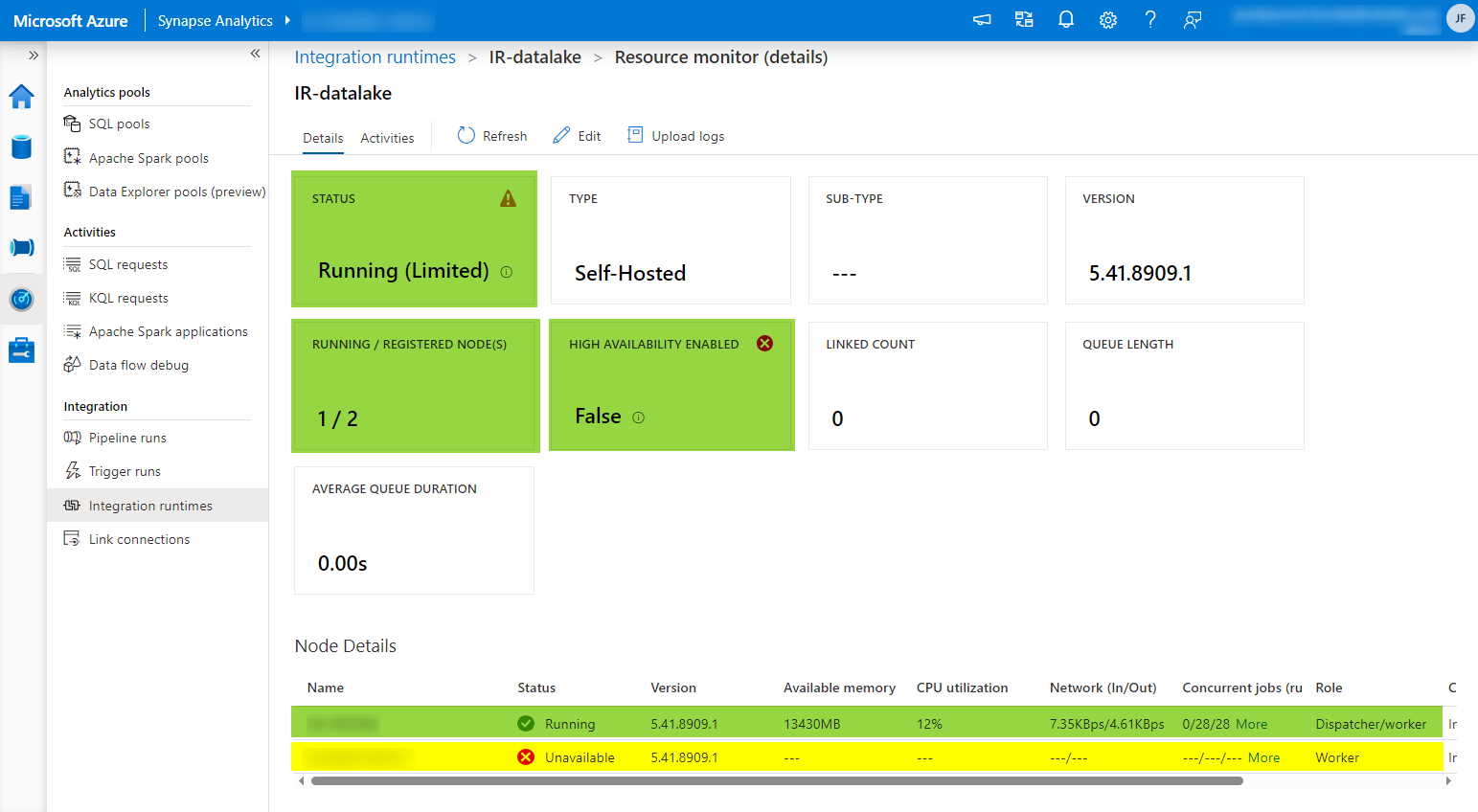Image resolution: width=1478 pixels, height=812 pixels.
Task: Open SQL requests activity list
Action: [128, 264]
